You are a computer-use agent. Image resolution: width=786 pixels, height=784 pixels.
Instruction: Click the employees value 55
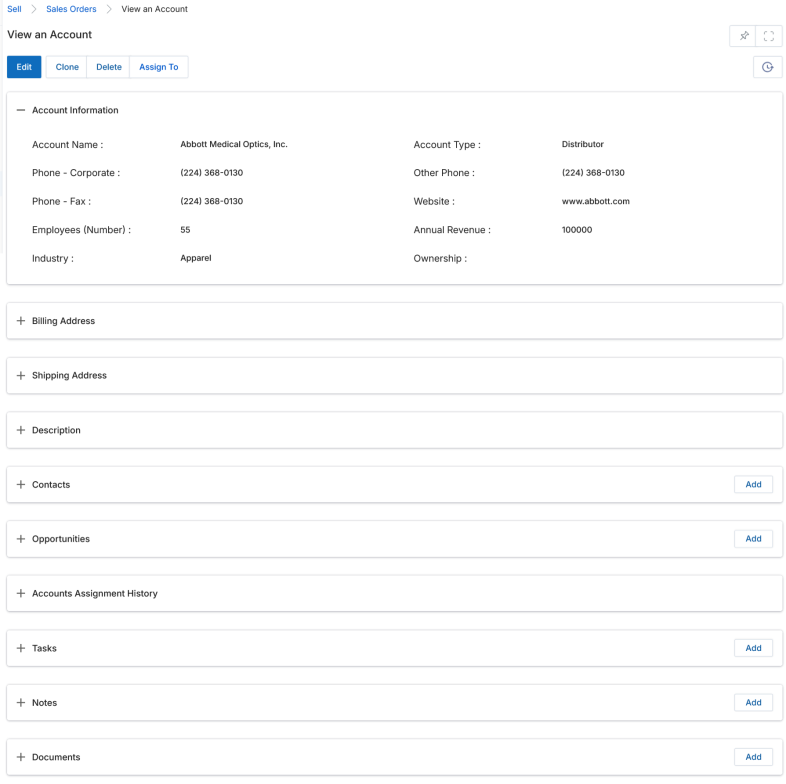pos(185,230)
